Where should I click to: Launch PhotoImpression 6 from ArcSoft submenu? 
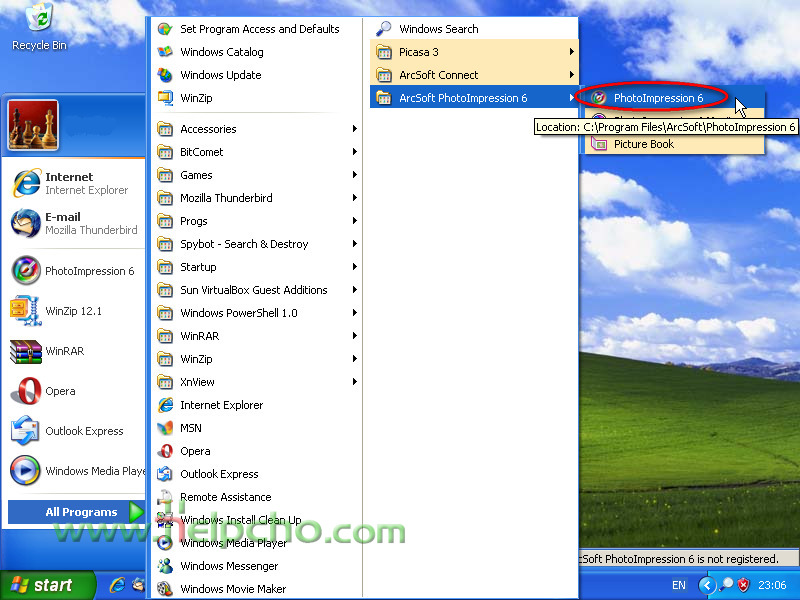click(x=673, y=98)
